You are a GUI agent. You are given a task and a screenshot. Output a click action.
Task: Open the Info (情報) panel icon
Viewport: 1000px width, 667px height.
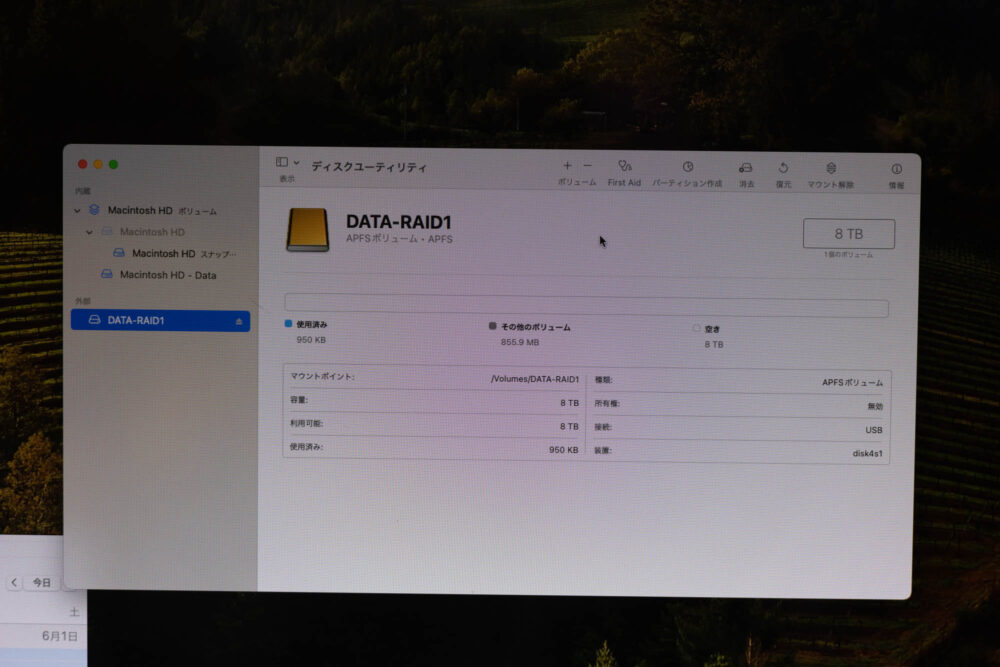point(896,169)
